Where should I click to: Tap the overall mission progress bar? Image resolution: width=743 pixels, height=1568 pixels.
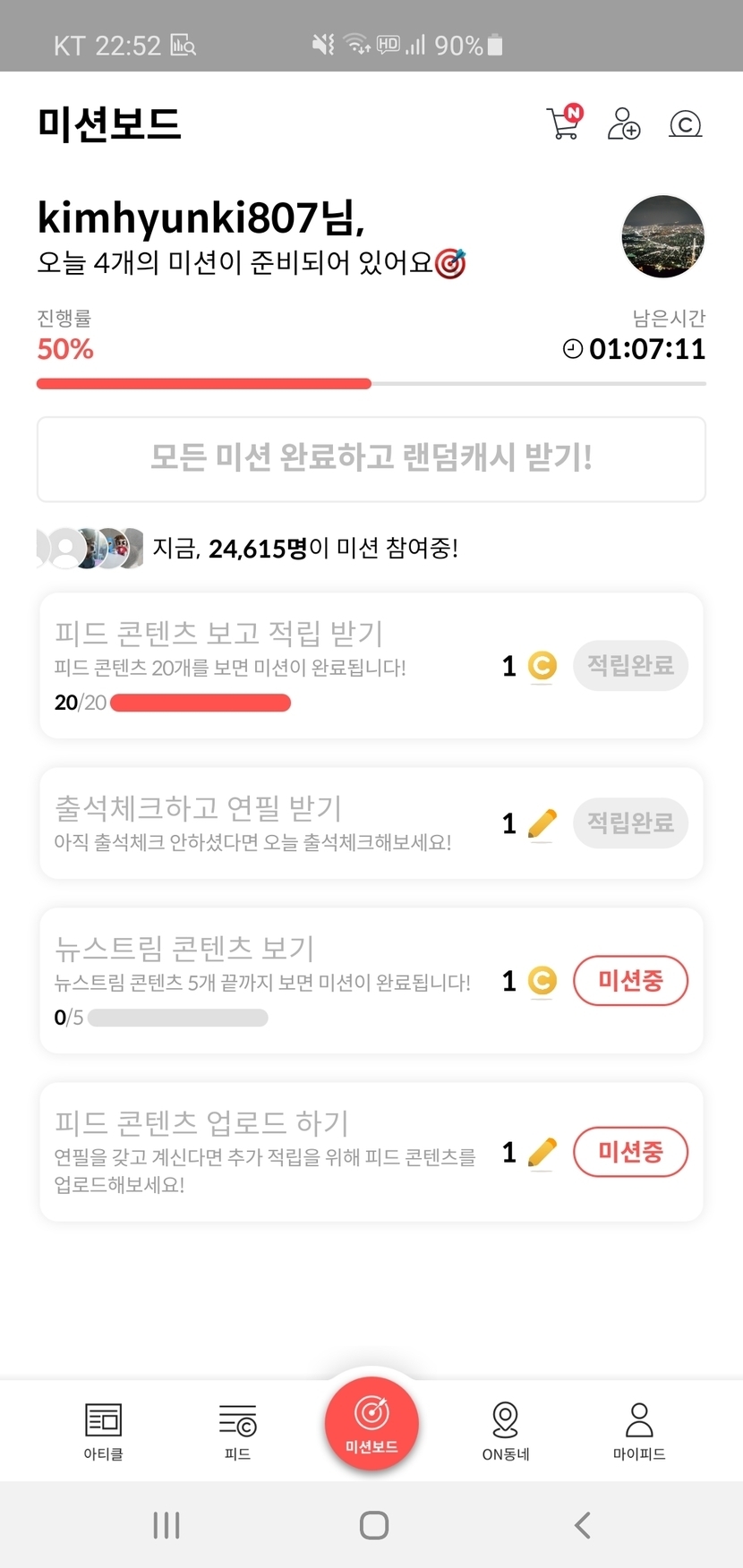371,384
